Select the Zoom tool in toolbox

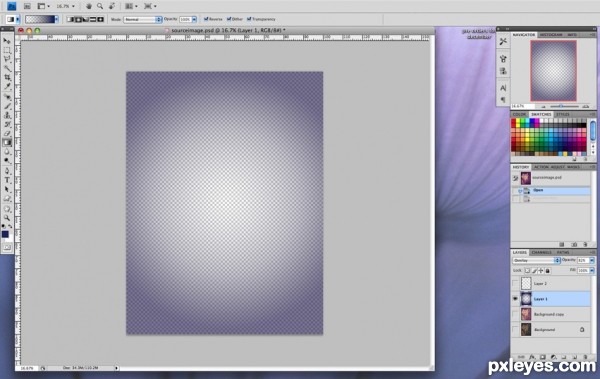click(x=7, y=218)
